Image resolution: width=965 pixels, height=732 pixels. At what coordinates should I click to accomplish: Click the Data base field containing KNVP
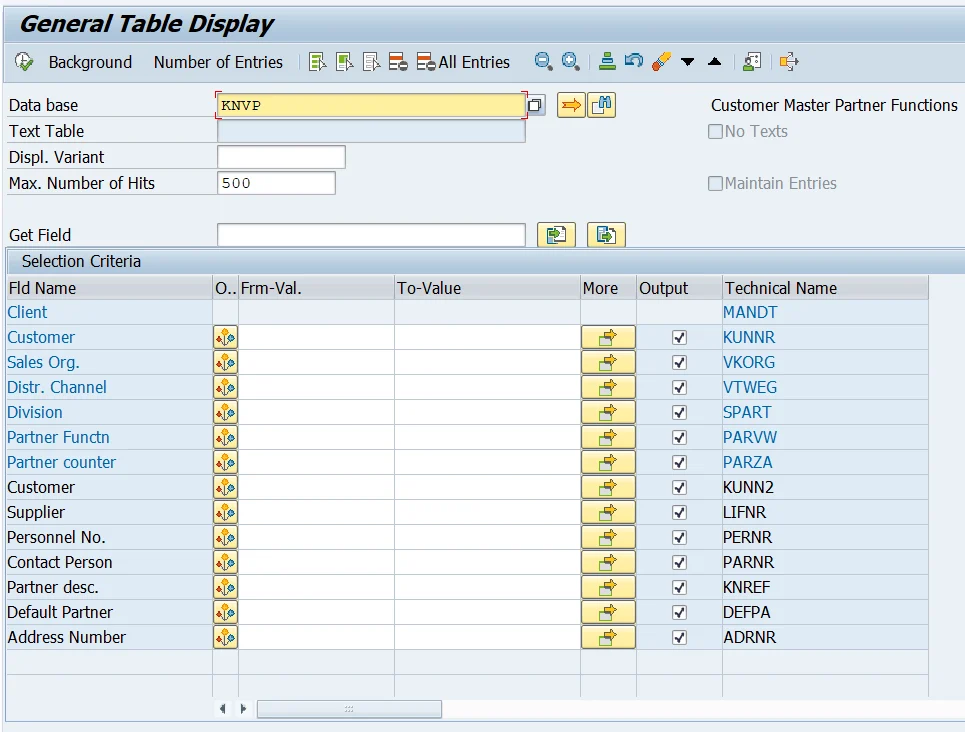[x=371, y=105]
